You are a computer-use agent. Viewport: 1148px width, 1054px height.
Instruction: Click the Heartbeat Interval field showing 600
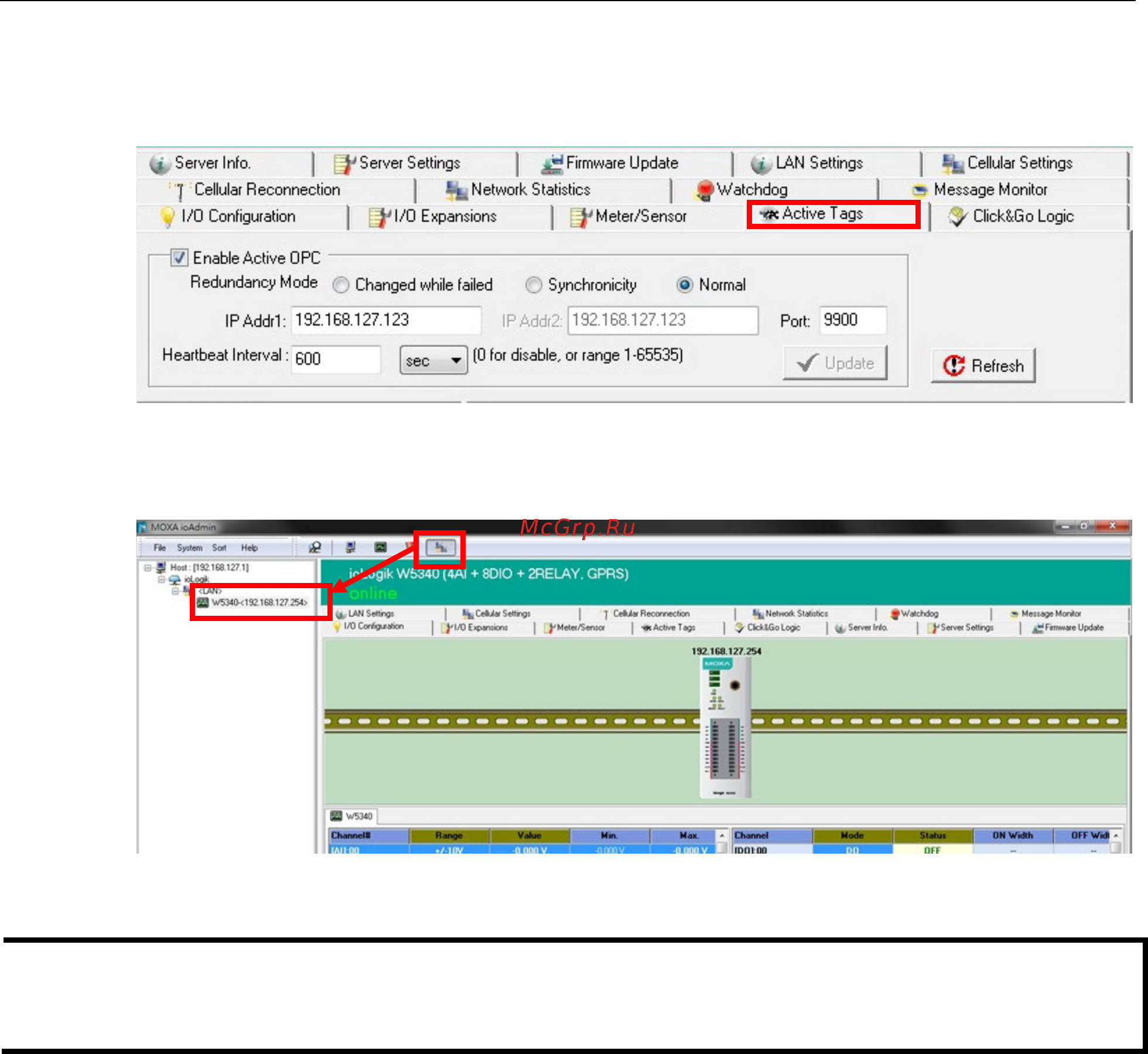coord(336,359)
